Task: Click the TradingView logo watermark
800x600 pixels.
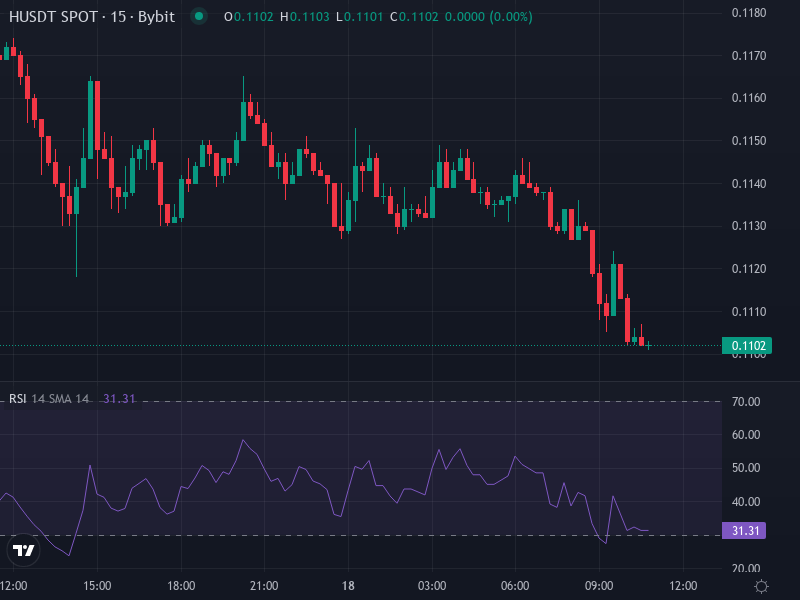Action: (x=25, y=551)
